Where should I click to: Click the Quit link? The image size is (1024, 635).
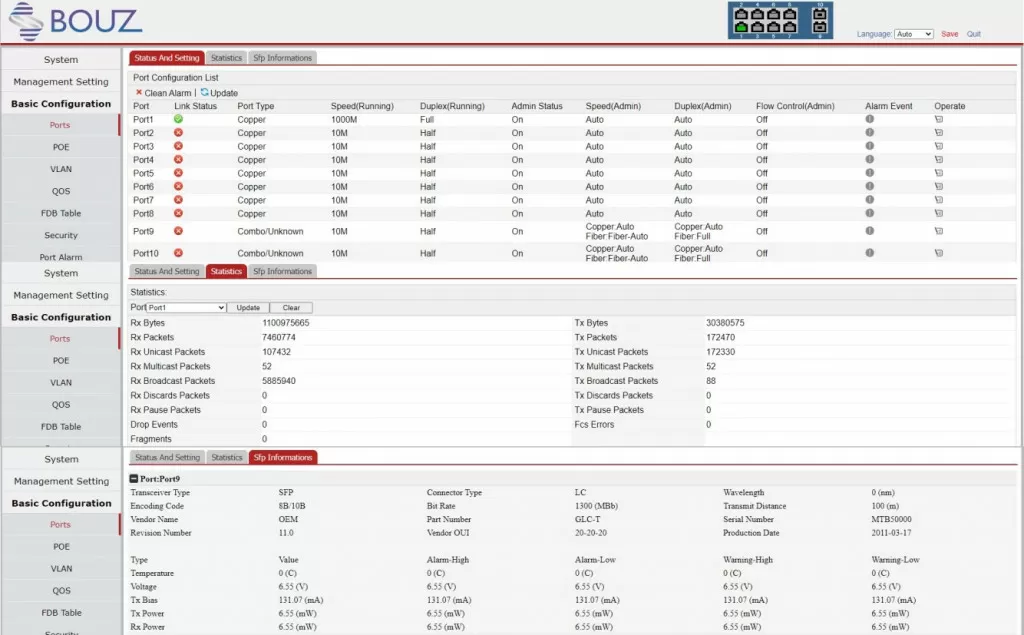974,34
